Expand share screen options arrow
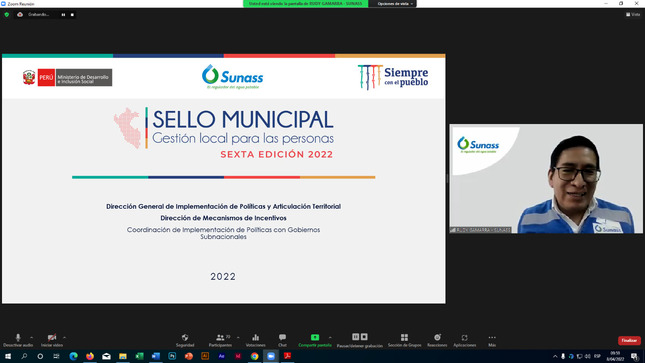Screen dimensions: 645x363 pyautogui.click(x=330, y=337)
